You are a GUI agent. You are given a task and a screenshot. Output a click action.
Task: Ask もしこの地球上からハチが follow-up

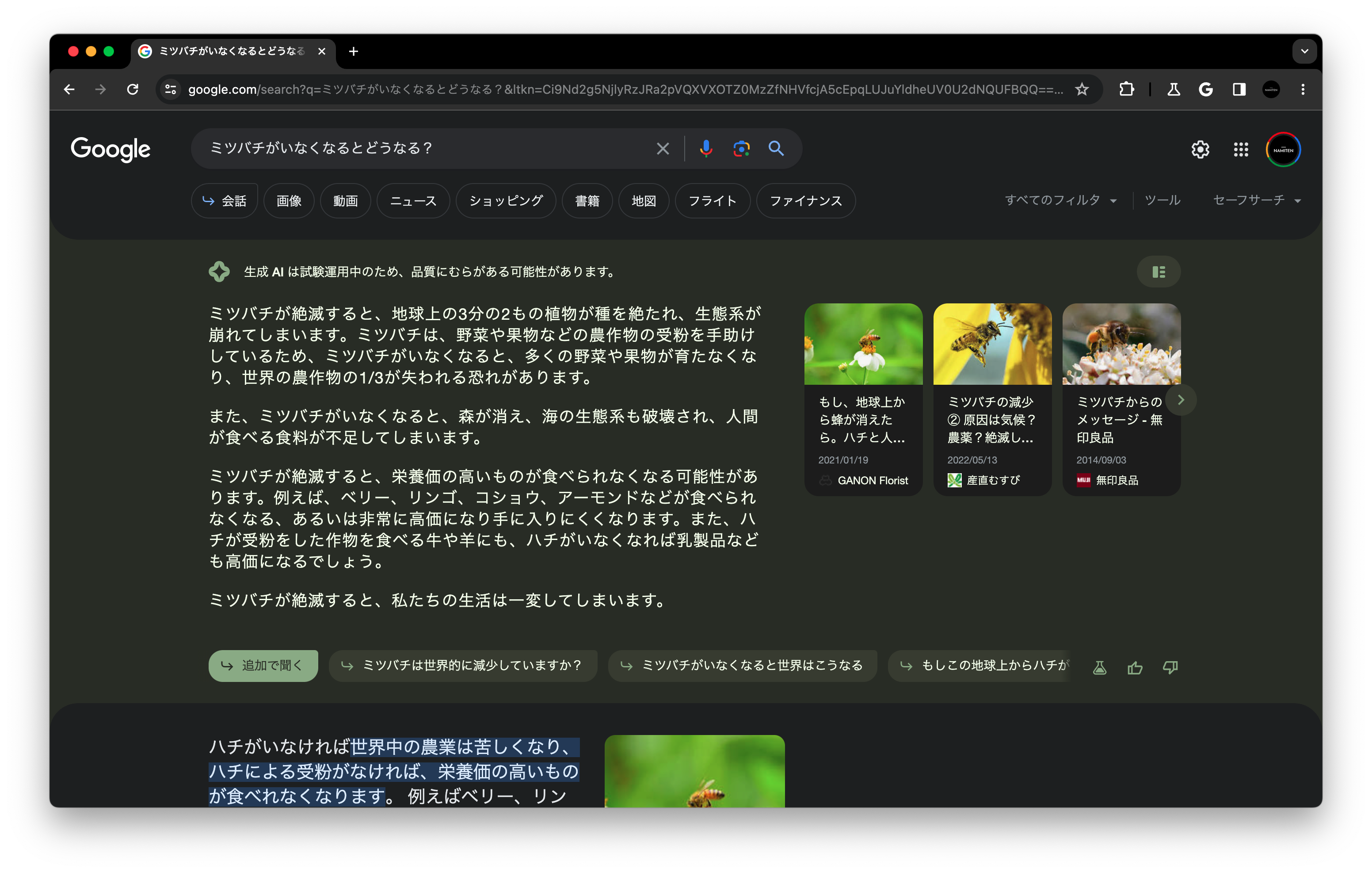click(979, 666)
